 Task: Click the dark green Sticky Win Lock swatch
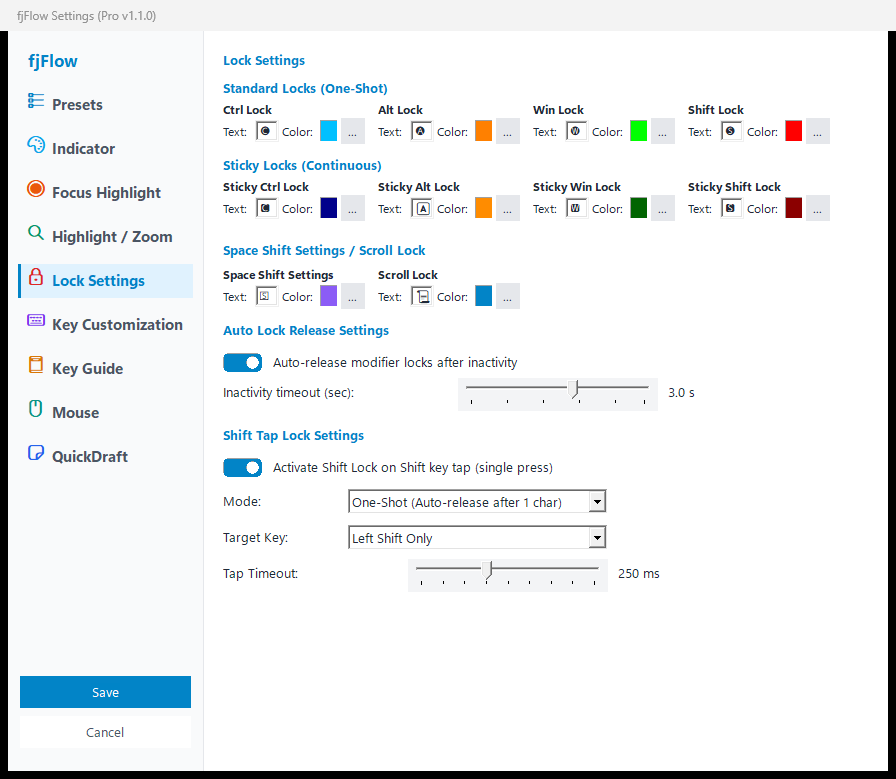tap(638, 208)
